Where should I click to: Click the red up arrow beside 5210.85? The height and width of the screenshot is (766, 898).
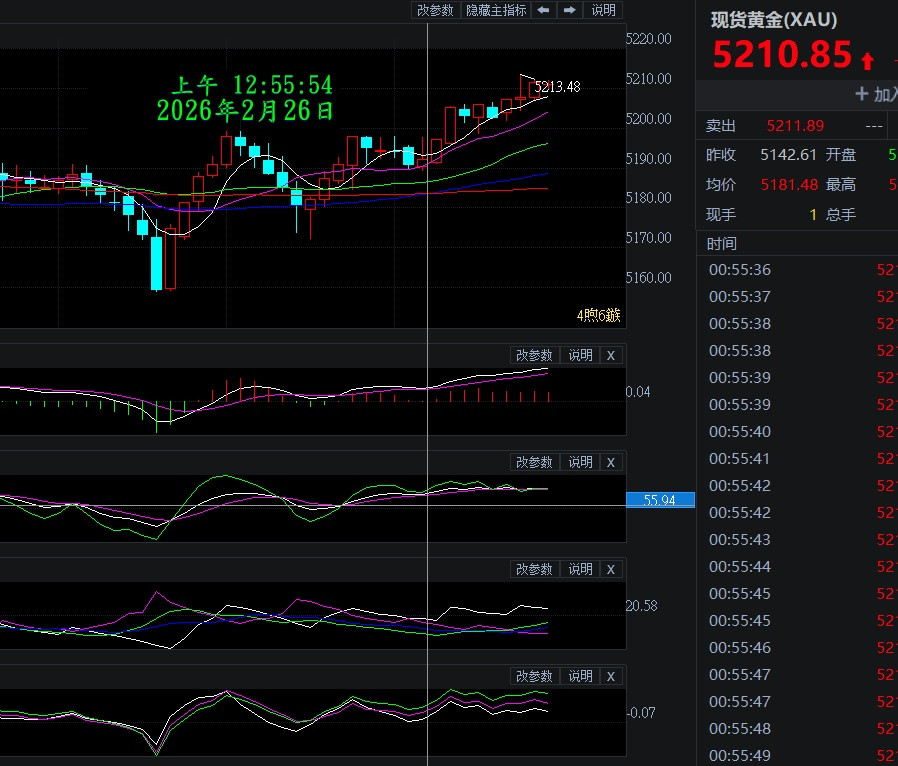tap(867, 60)
